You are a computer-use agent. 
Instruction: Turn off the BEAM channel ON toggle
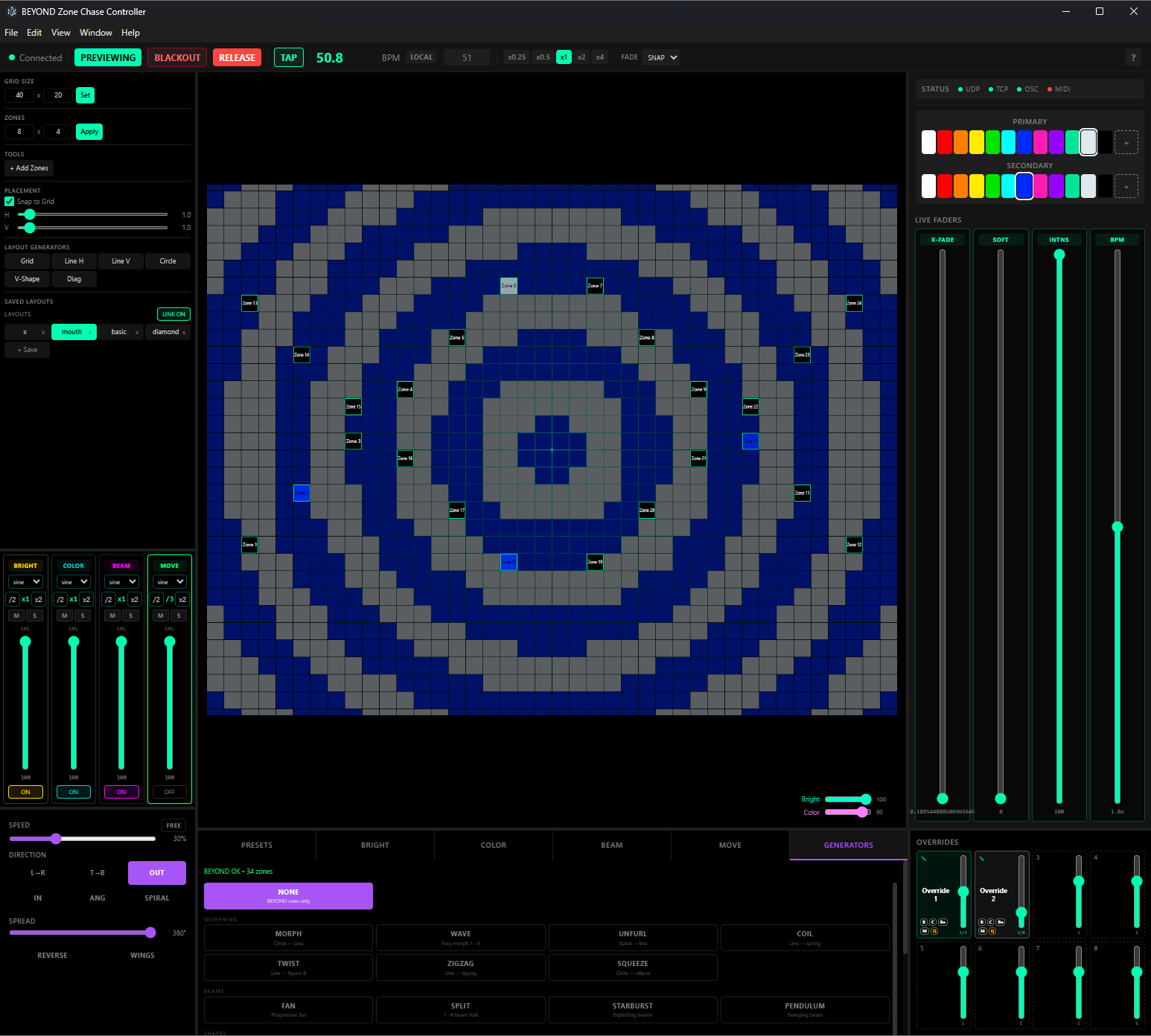pyautogui.click(x=121, y=792)
